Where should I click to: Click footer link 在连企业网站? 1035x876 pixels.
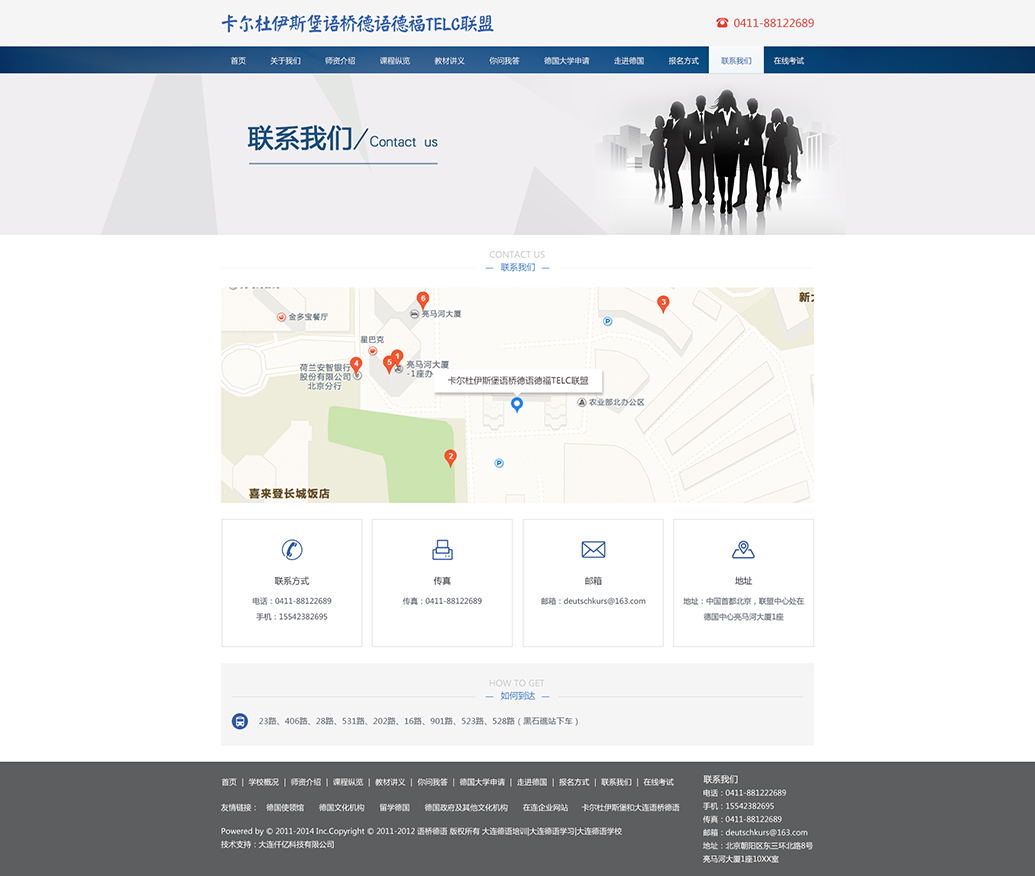click(545, 808)
